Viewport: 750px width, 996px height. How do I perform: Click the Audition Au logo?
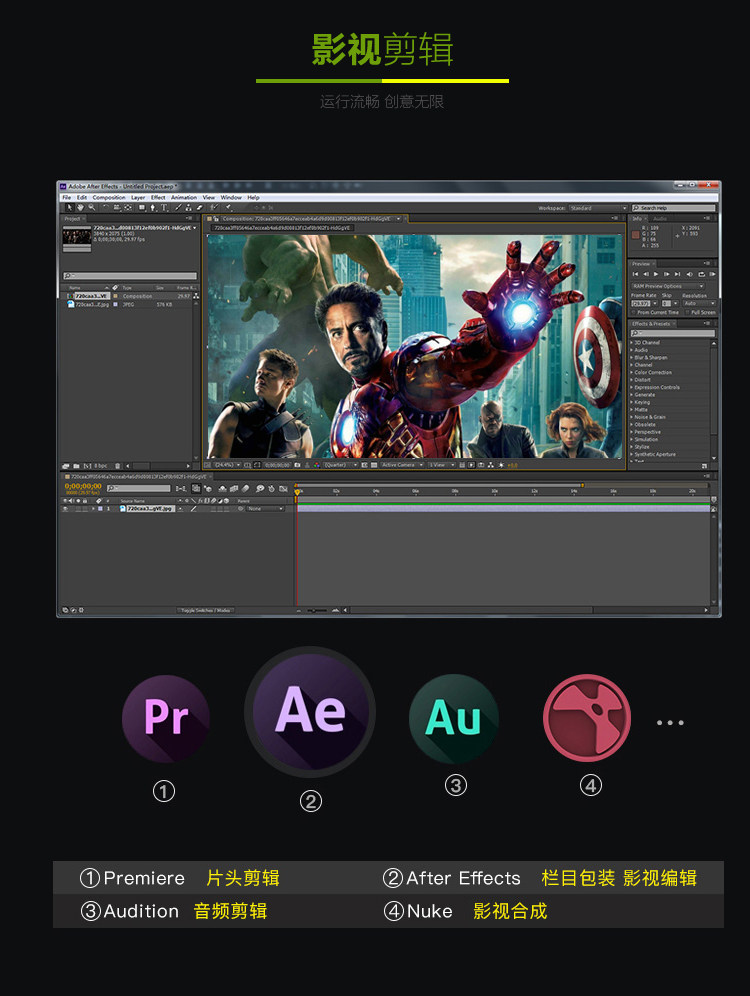[x=453, y=718]
